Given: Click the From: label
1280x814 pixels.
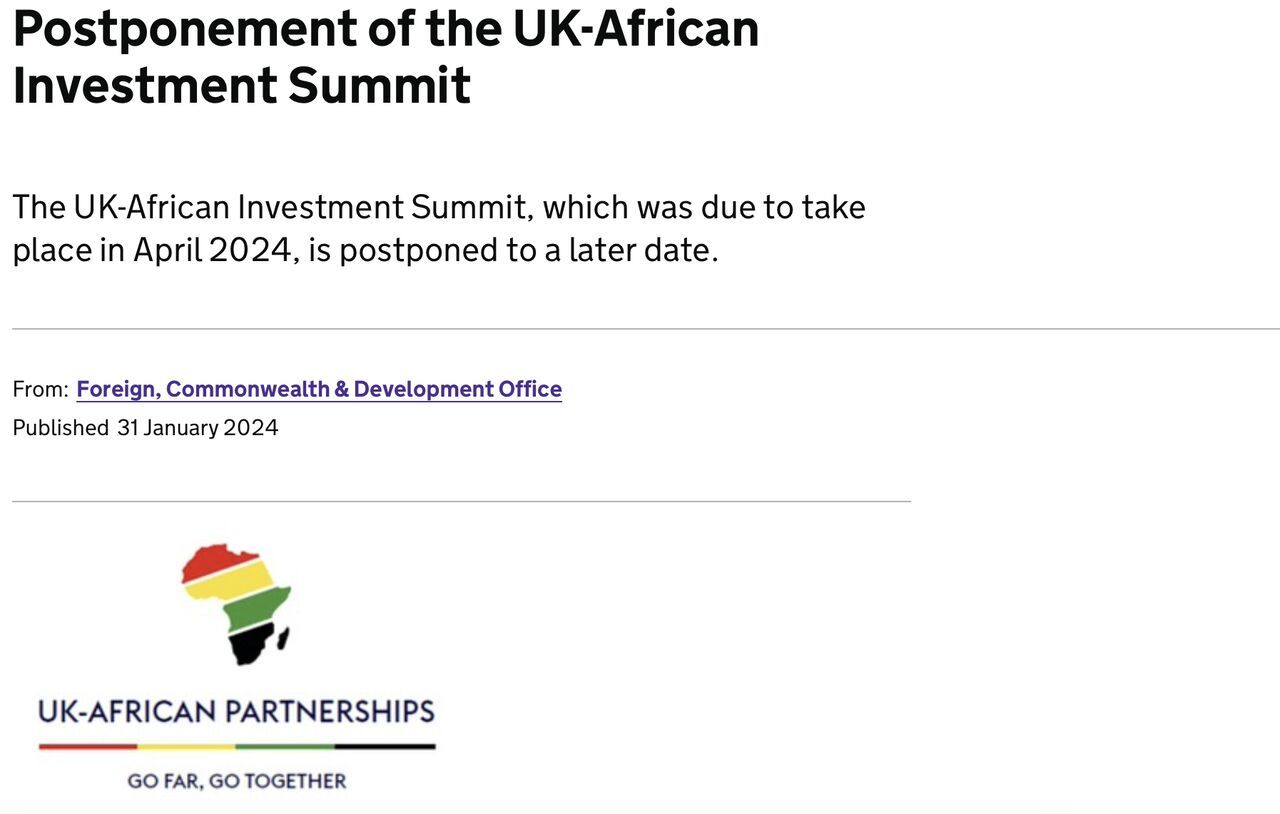Looking at the screenshot, I should (40, 389).
